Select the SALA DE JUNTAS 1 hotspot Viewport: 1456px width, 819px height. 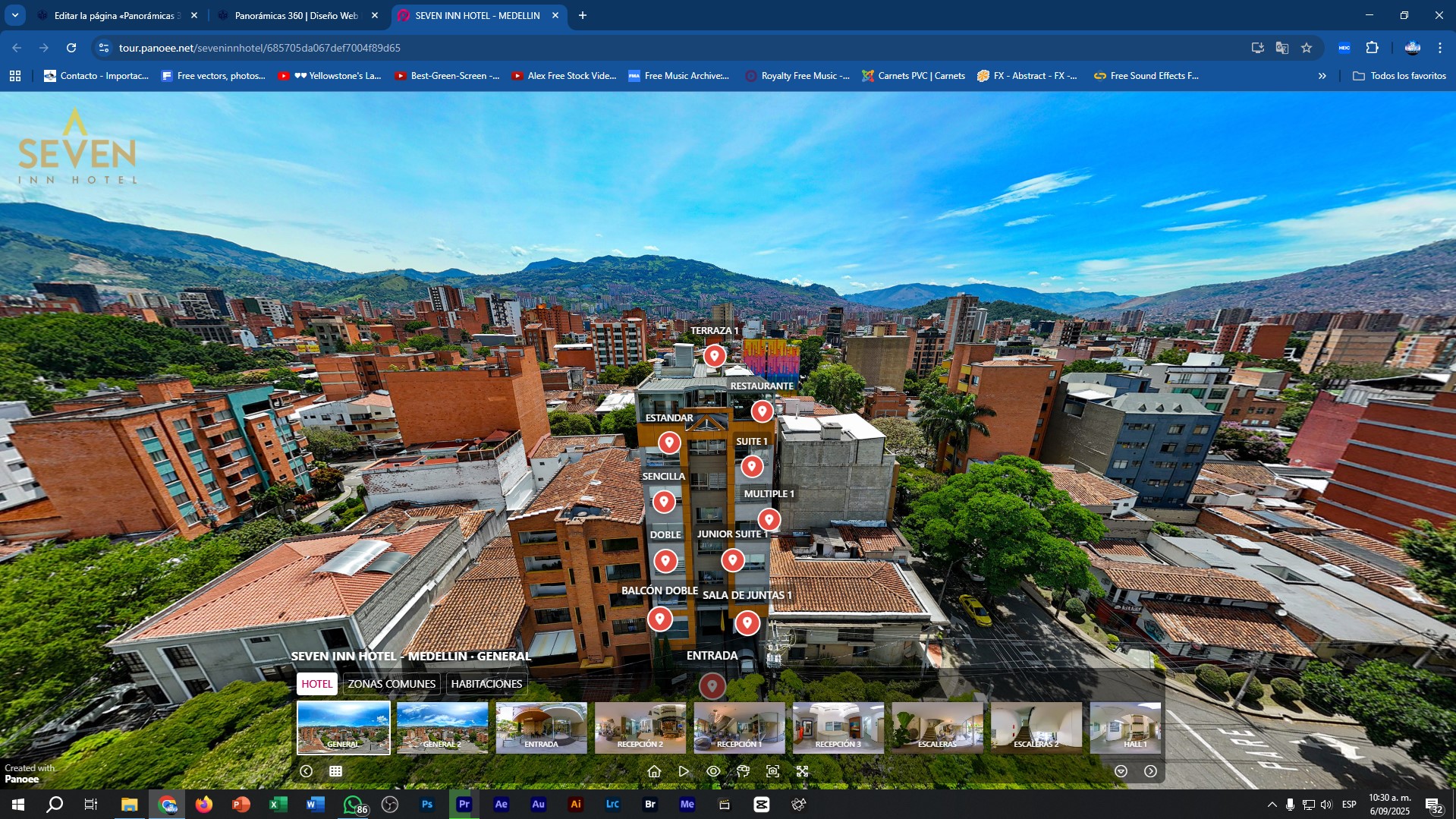pyautogui.click(x=747, y=623)
